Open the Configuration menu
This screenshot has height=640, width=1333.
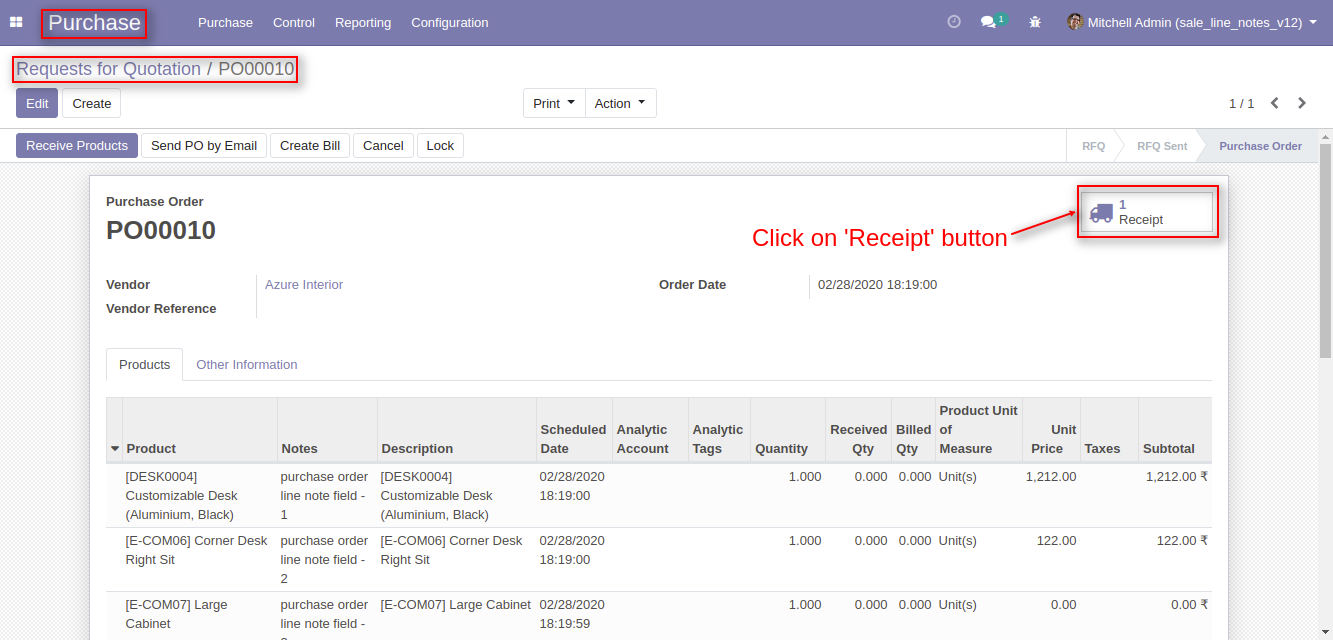click(x=450, y=22)
